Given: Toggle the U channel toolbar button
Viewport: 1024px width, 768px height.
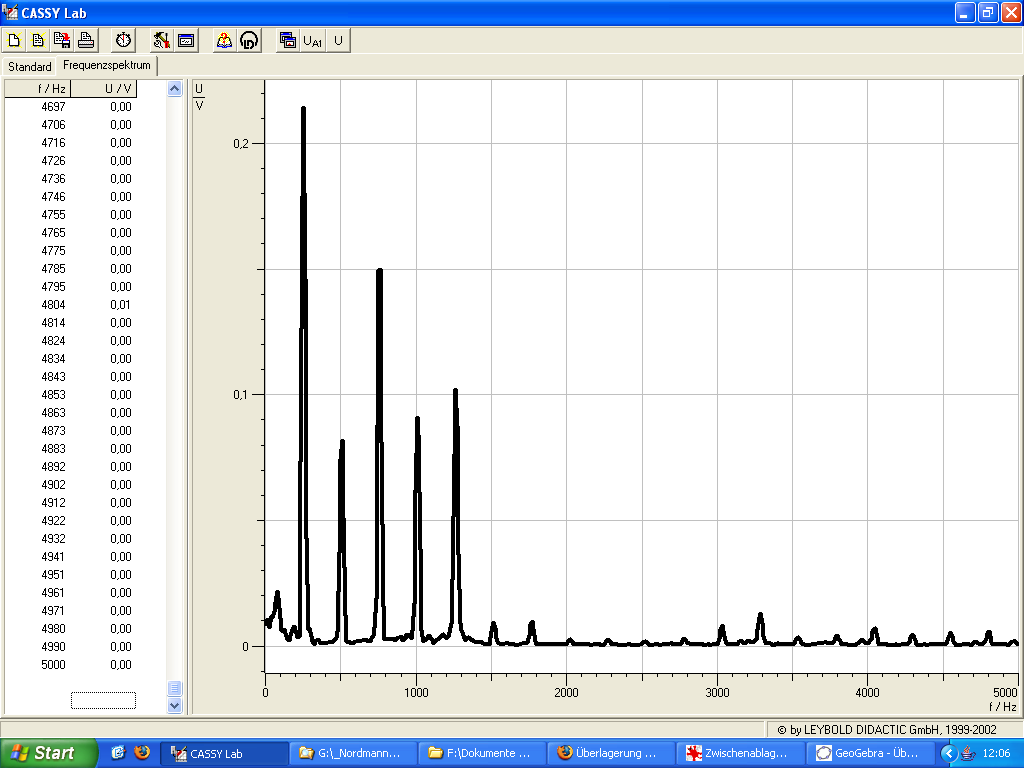Looking at the screenshot, I should 338,40.
